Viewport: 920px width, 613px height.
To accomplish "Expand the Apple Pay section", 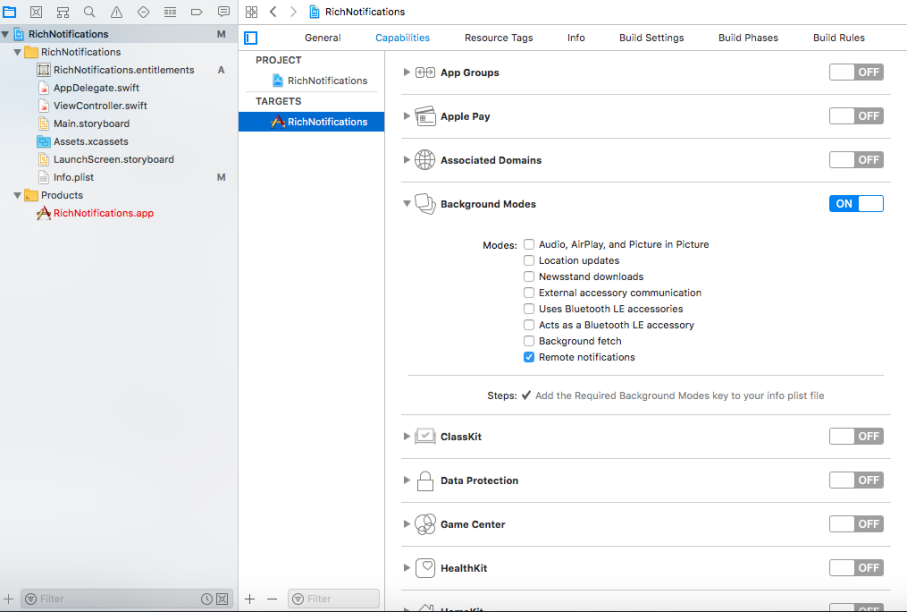I will click(x=406, y=116).
